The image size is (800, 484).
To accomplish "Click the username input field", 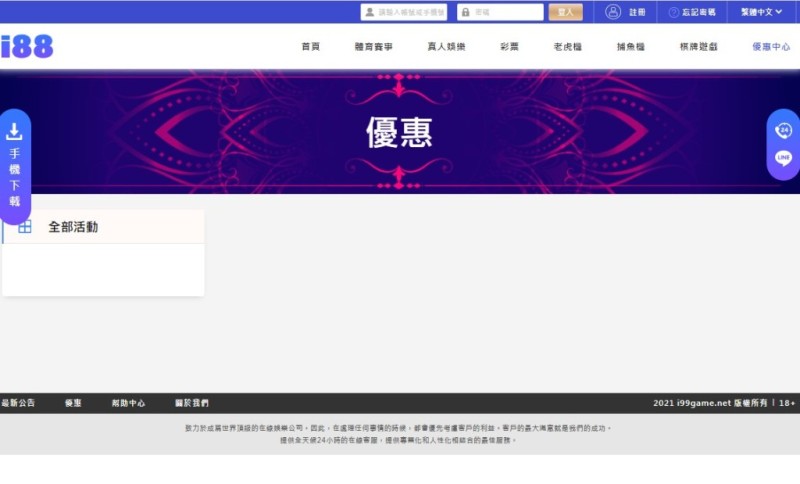I will click(410, 12).
